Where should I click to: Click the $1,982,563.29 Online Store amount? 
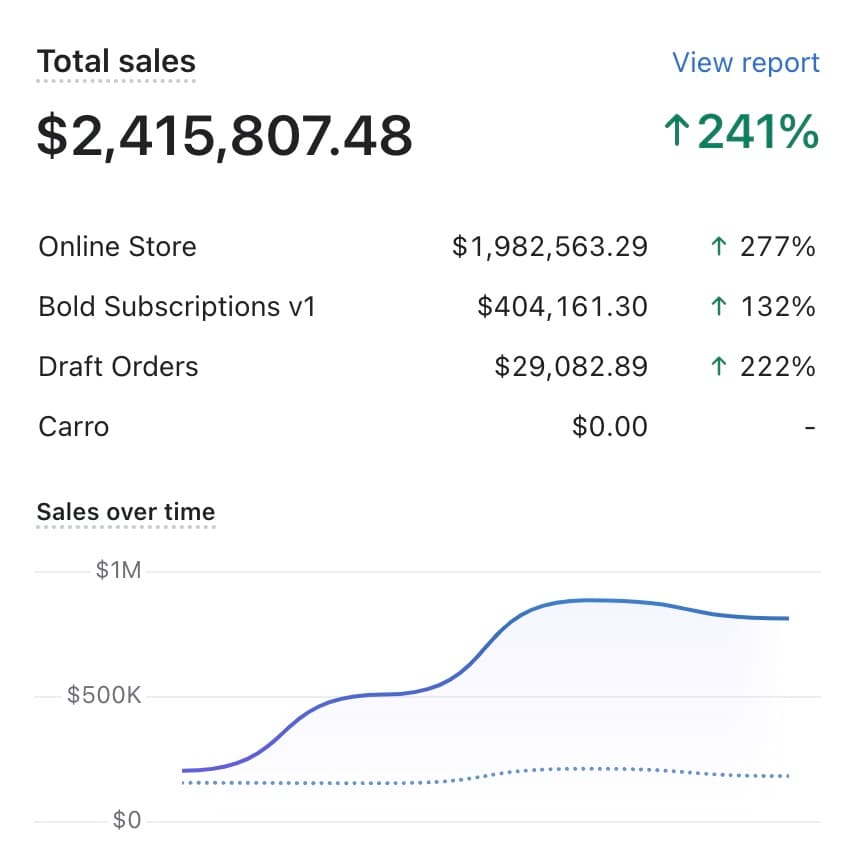(x=549, y=247)
